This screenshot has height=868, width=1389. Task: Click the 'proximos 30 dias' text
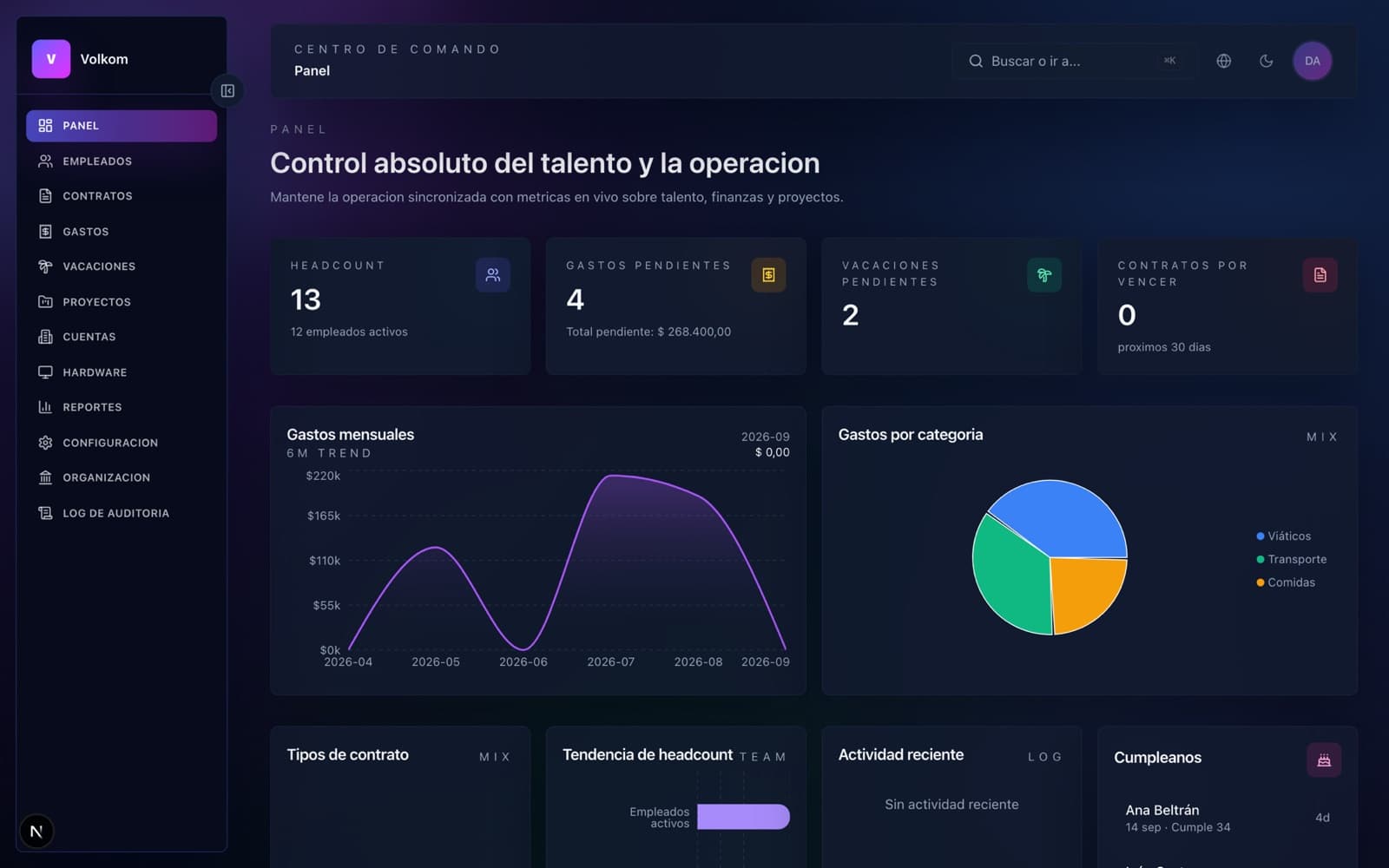(x=1164, y=347)
